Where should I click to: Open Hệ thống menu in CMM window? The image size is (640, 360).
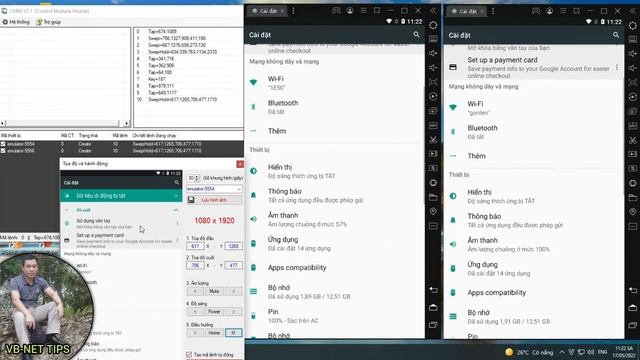tap(16, 22)
